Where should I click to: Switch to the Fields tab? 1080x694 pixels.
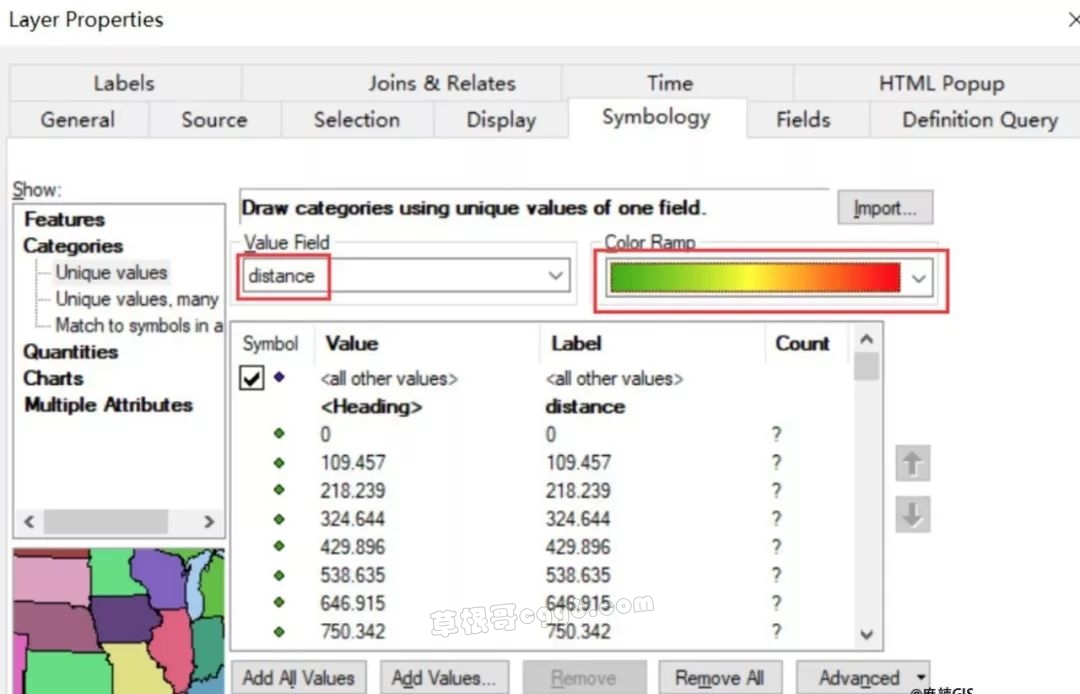click(x=803, y=120)
